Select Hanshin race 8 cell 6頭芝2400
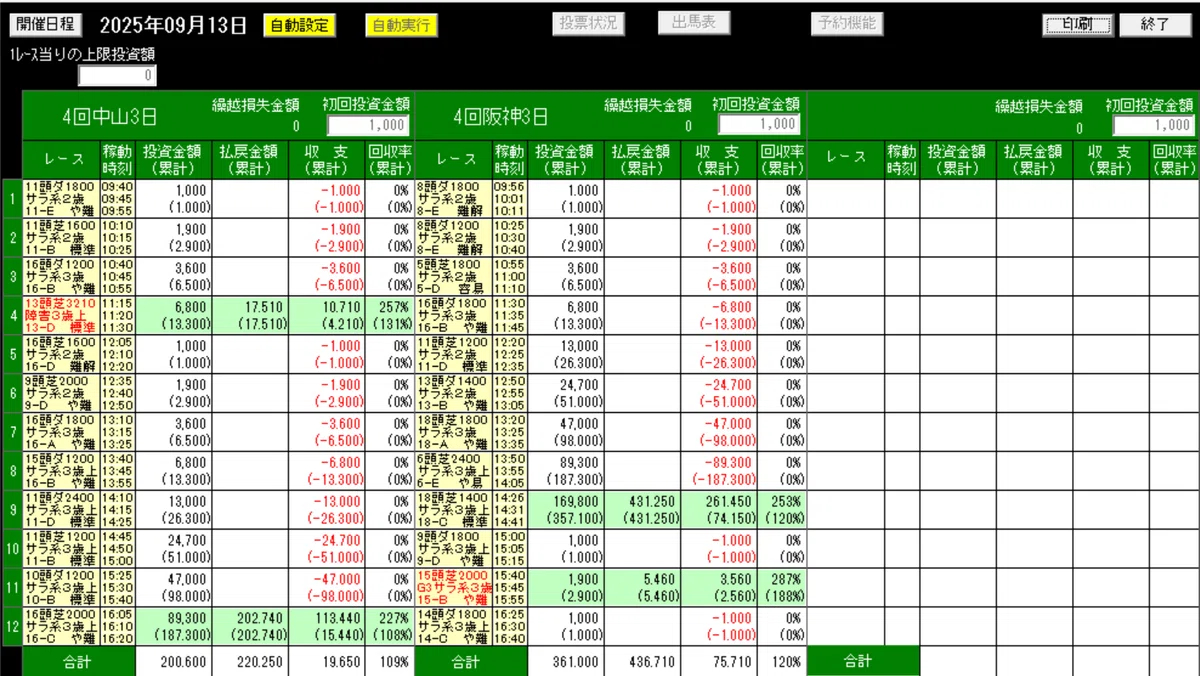 [453, 471]
